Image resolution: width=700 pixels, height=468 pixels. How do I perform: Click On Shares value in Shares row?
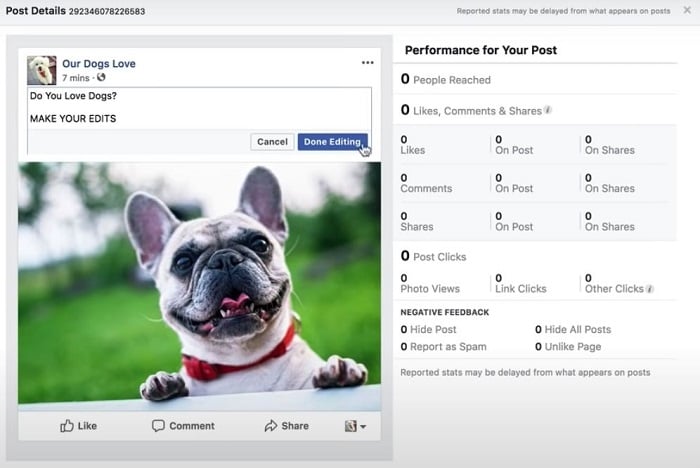coord(610,222)
